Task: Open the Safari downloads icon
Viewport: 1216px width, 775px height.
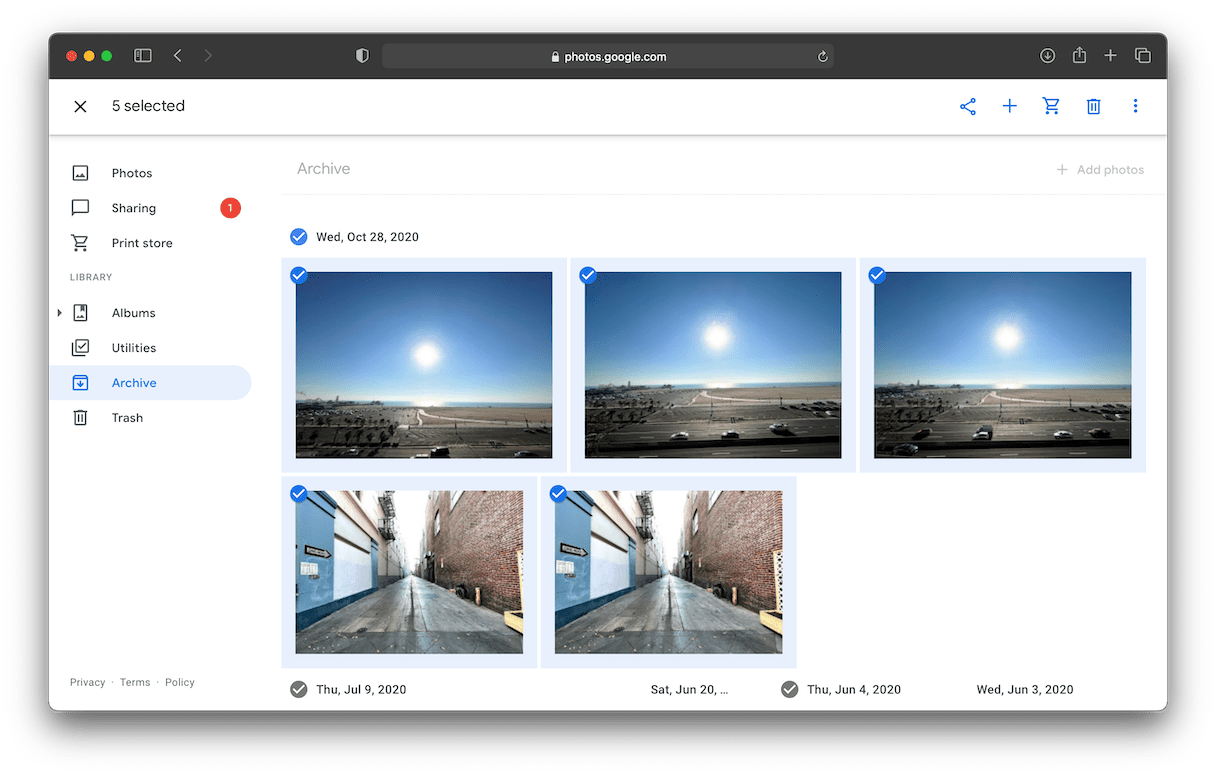Action: (1048, 56)
